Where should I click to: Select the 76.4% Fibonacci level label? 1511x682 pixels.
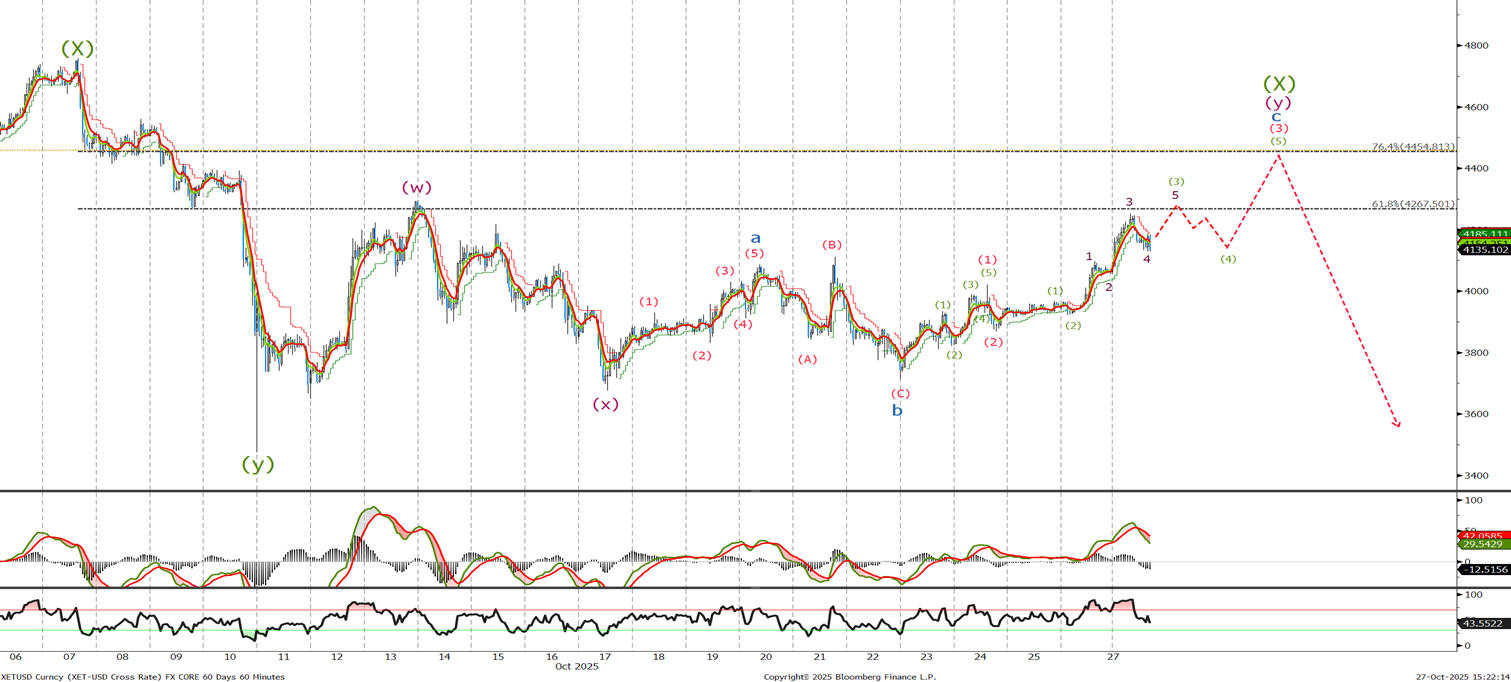(x=1412, y=146)
